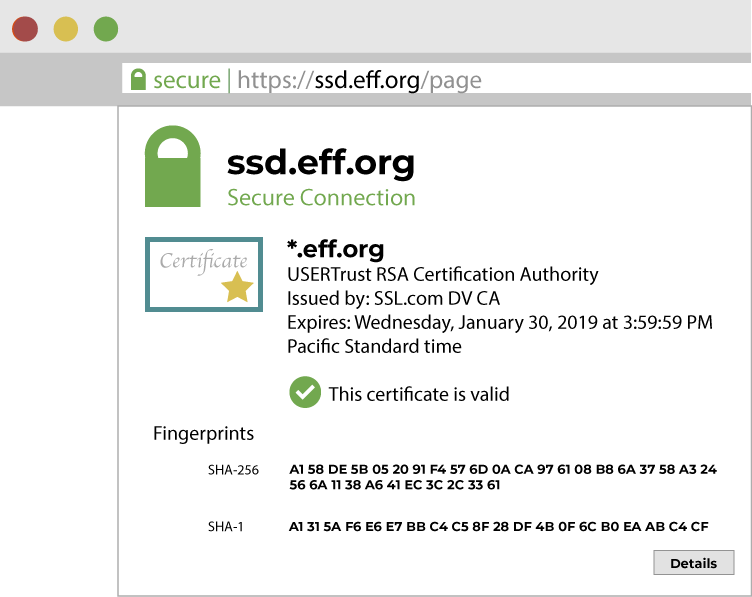The image size is (752, 597).
Task: Select the ssd.eff.org site heading
Action: [x=320, y=162]
